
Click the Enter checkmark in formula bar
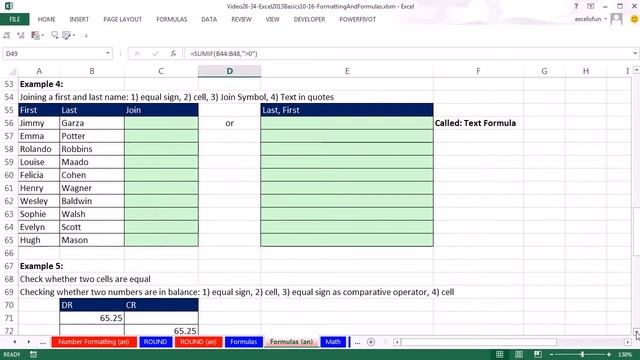(x=156, y=53)
